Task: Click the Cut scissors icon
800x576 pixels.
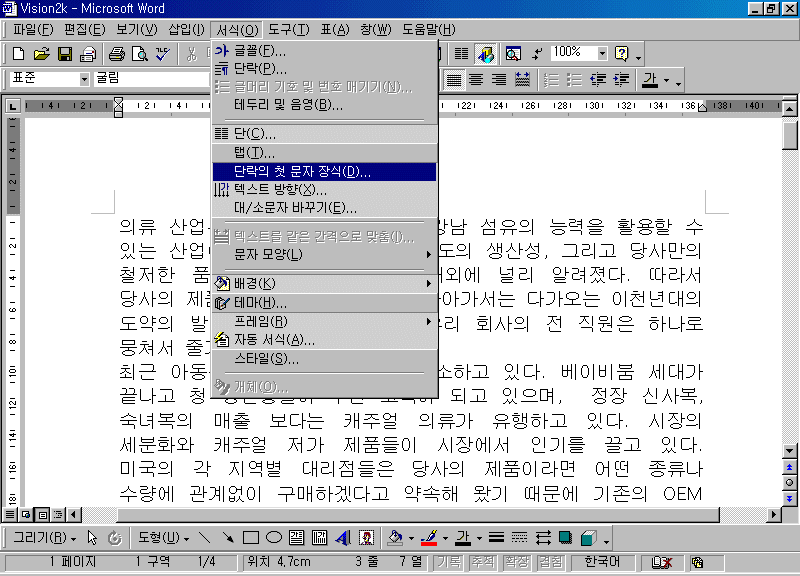Action: coord(192,54)
